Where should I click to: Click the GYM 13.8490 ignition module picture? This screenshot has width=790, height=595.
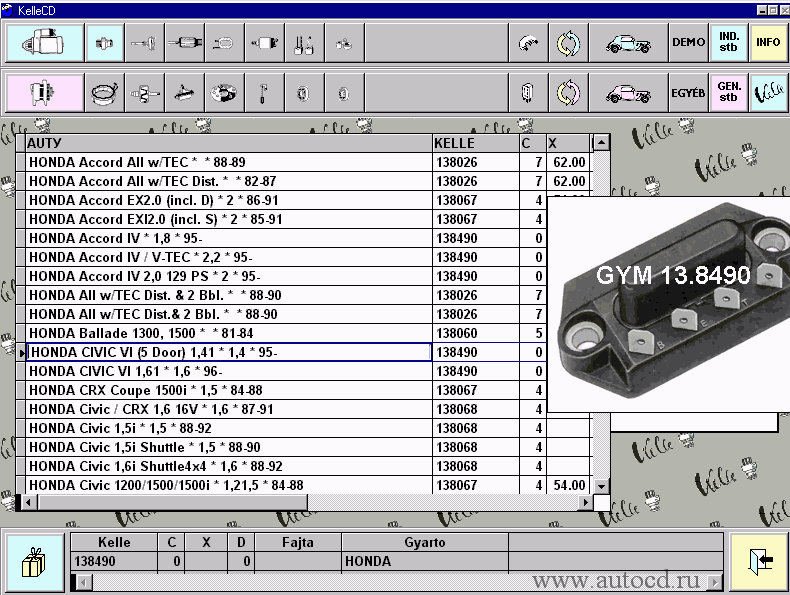pos(669,304)
